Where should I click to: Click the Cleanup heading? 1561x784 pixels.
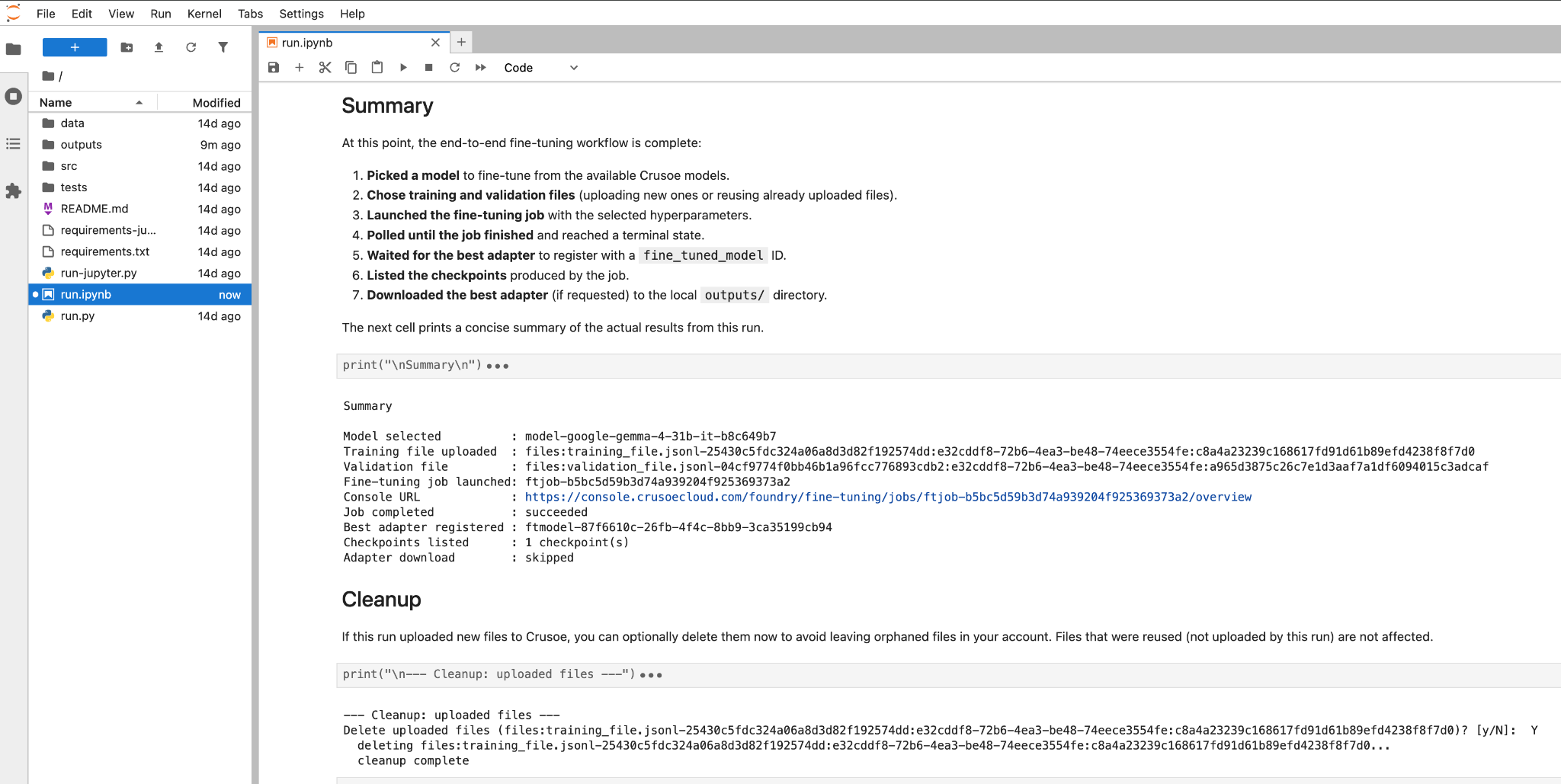[x=381, y=600]
